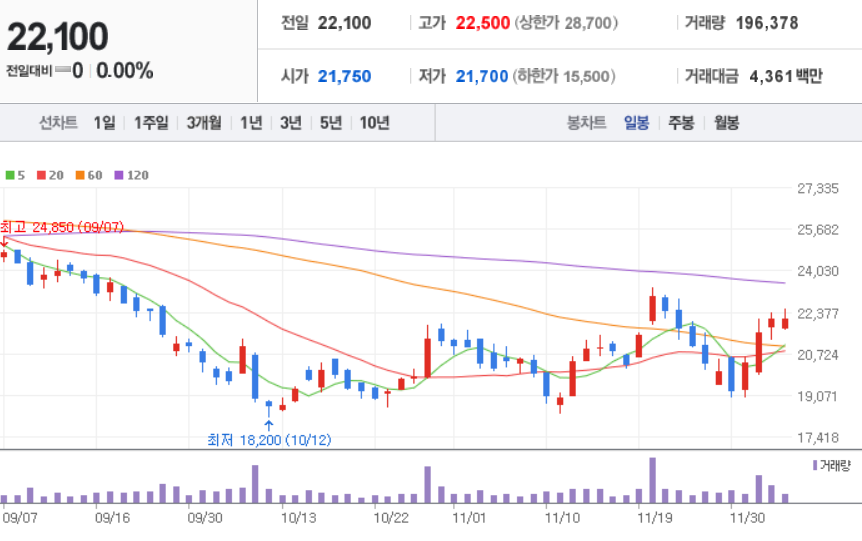Click the 하한가 15,500 text
The image size is (862, 541).
tap(564, 76)
